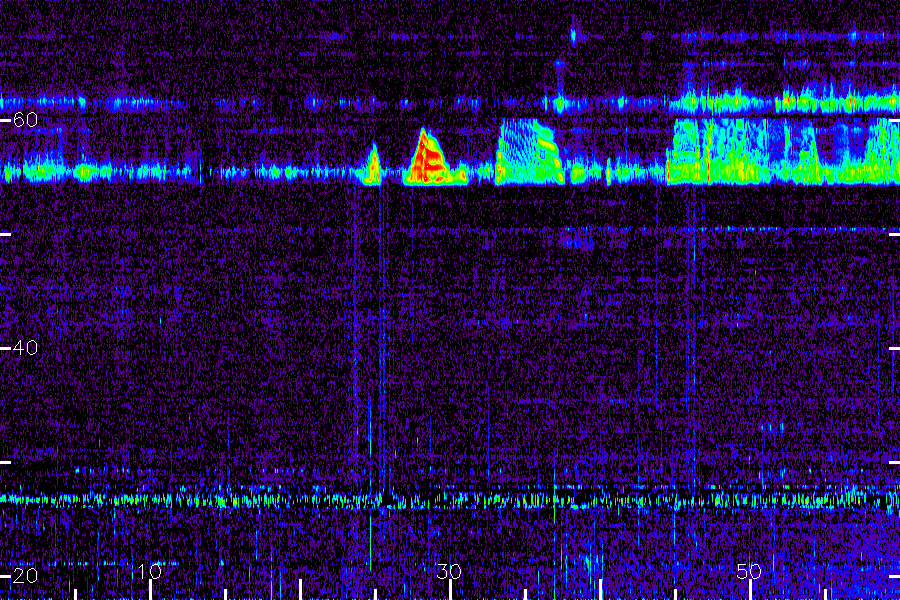Click the "40" frequency axis label
900x600 pixels.
(x=25, y=347)
